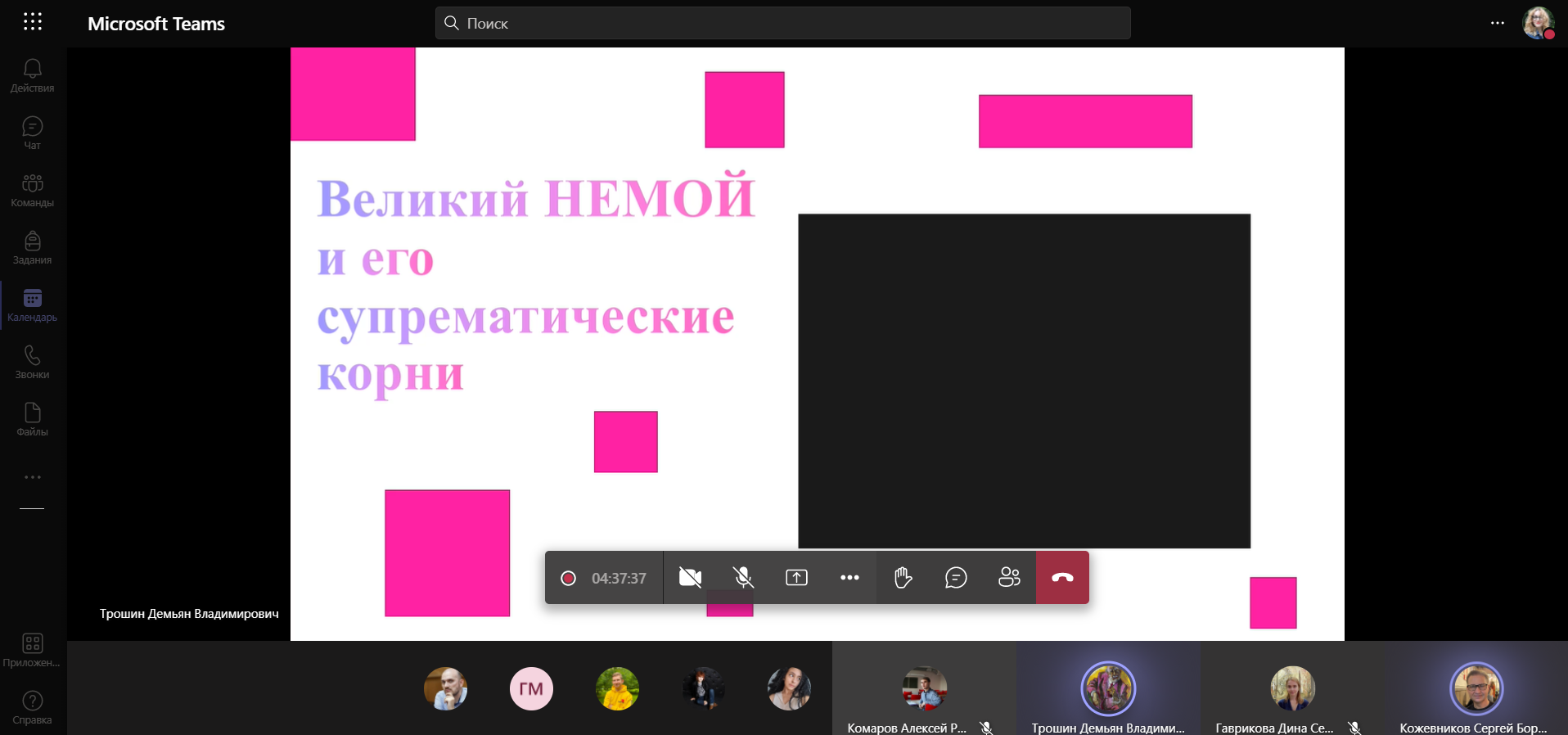Share screen using the share content button

tap(796, 578)
